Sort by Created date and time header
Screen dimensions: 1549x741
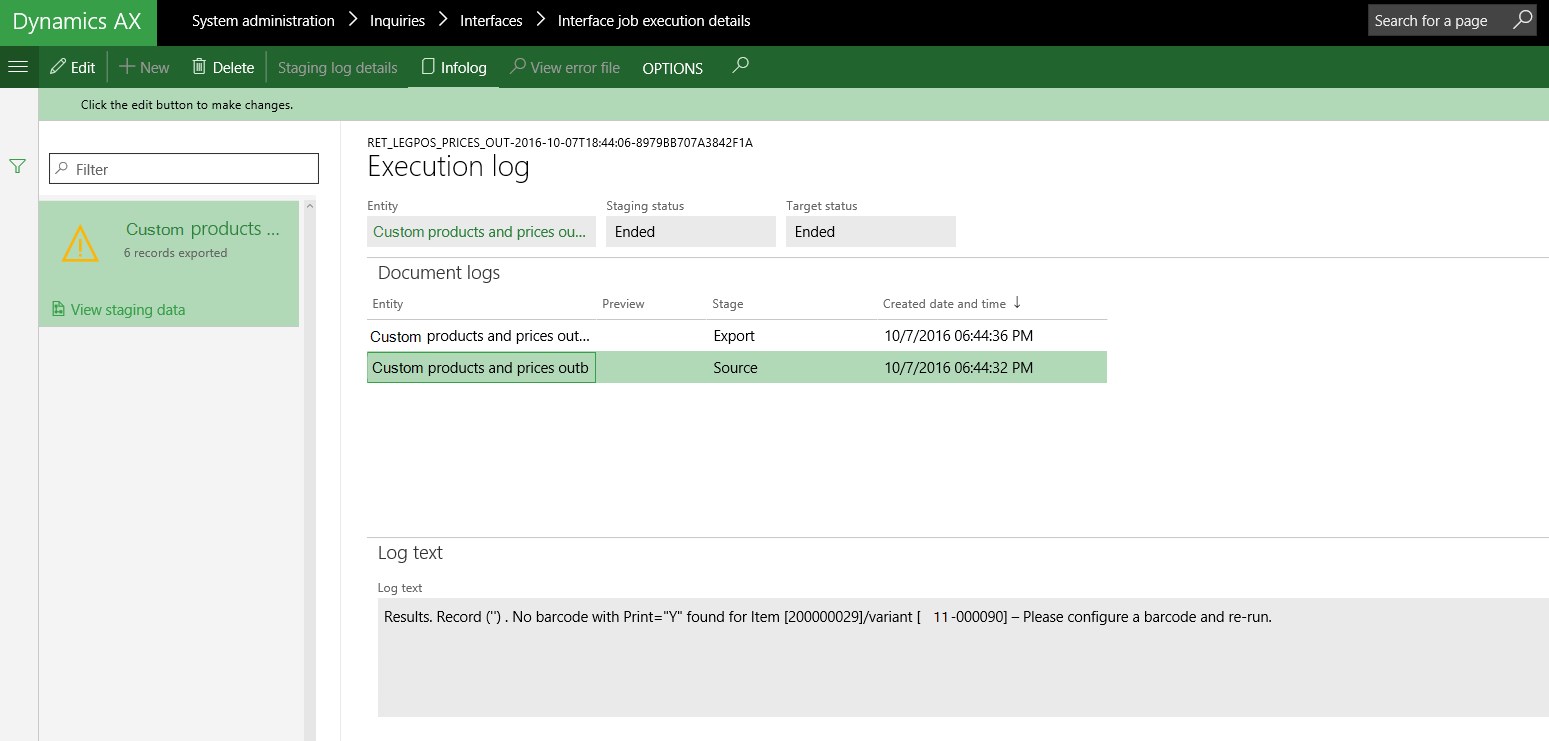952,303
